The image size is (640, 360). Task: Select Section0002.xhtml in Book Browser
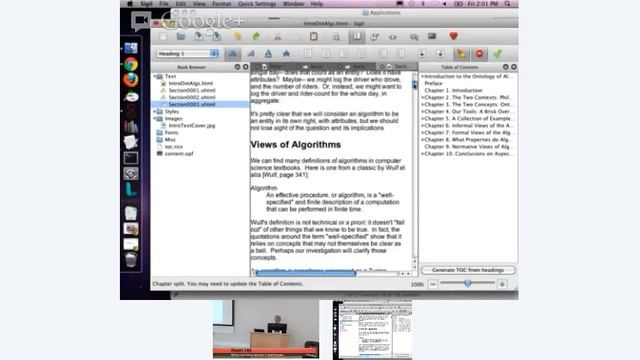tap(192, 98)
